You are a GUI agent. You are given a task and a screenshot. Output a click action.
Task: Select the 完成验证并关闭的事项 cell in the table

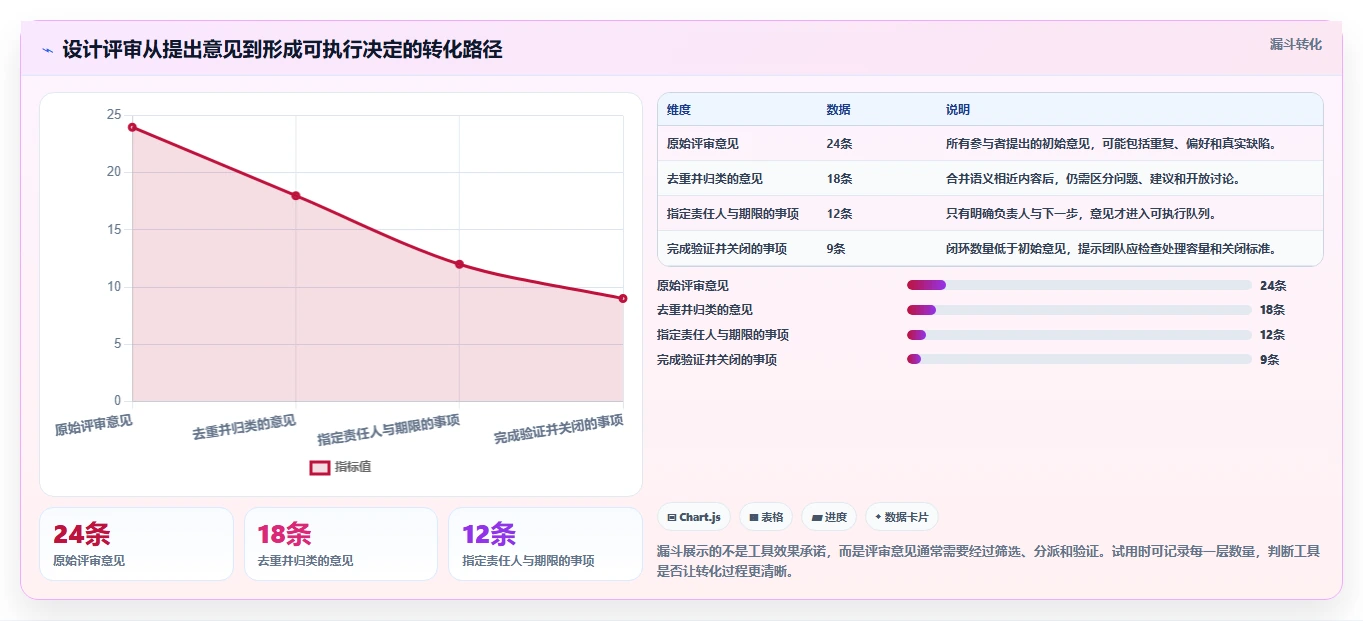(x=727, y=249)
